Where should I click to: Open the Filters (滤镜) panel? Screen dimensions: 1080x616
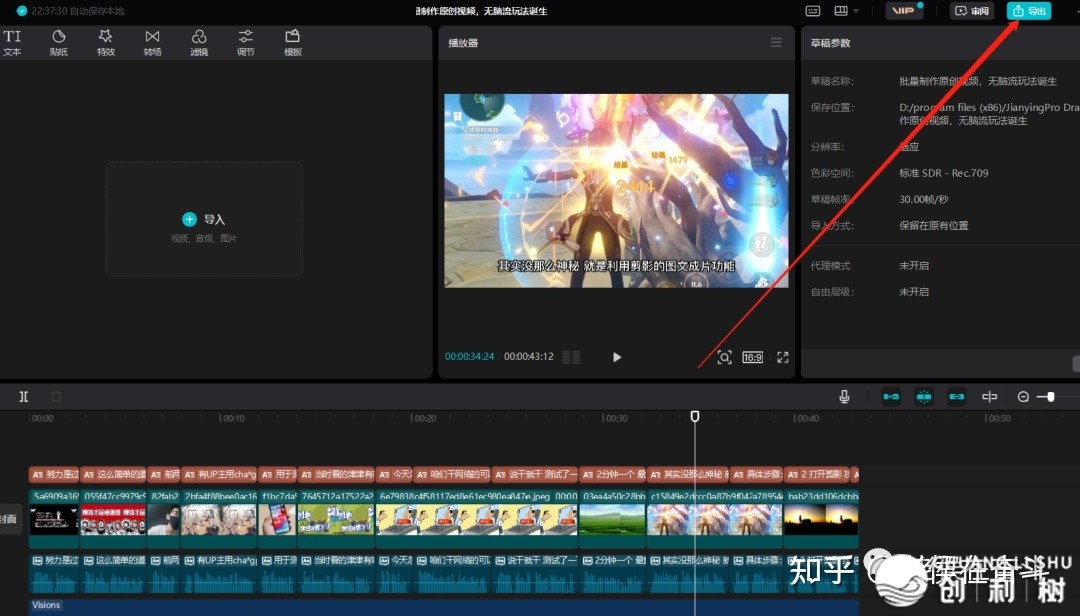199,42
